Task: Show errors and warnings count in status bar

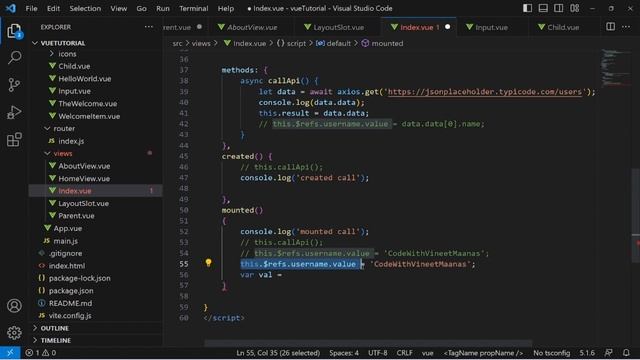Action: [x=40, y=353]
